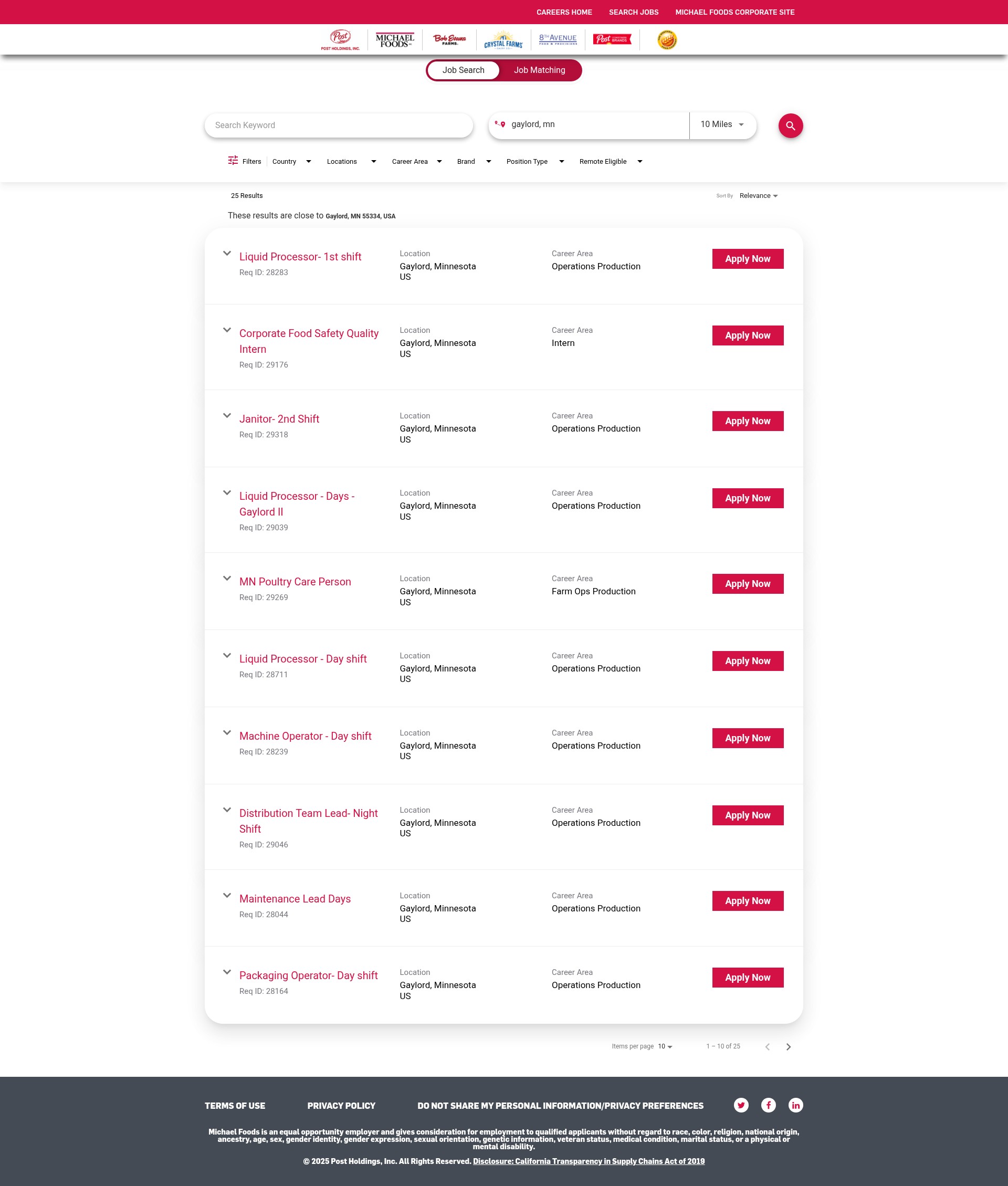Viewport: 1008px width, 1186px height.
Task: Open Corporate Food Safety Quality Intern posting
Action: (309, 341)
